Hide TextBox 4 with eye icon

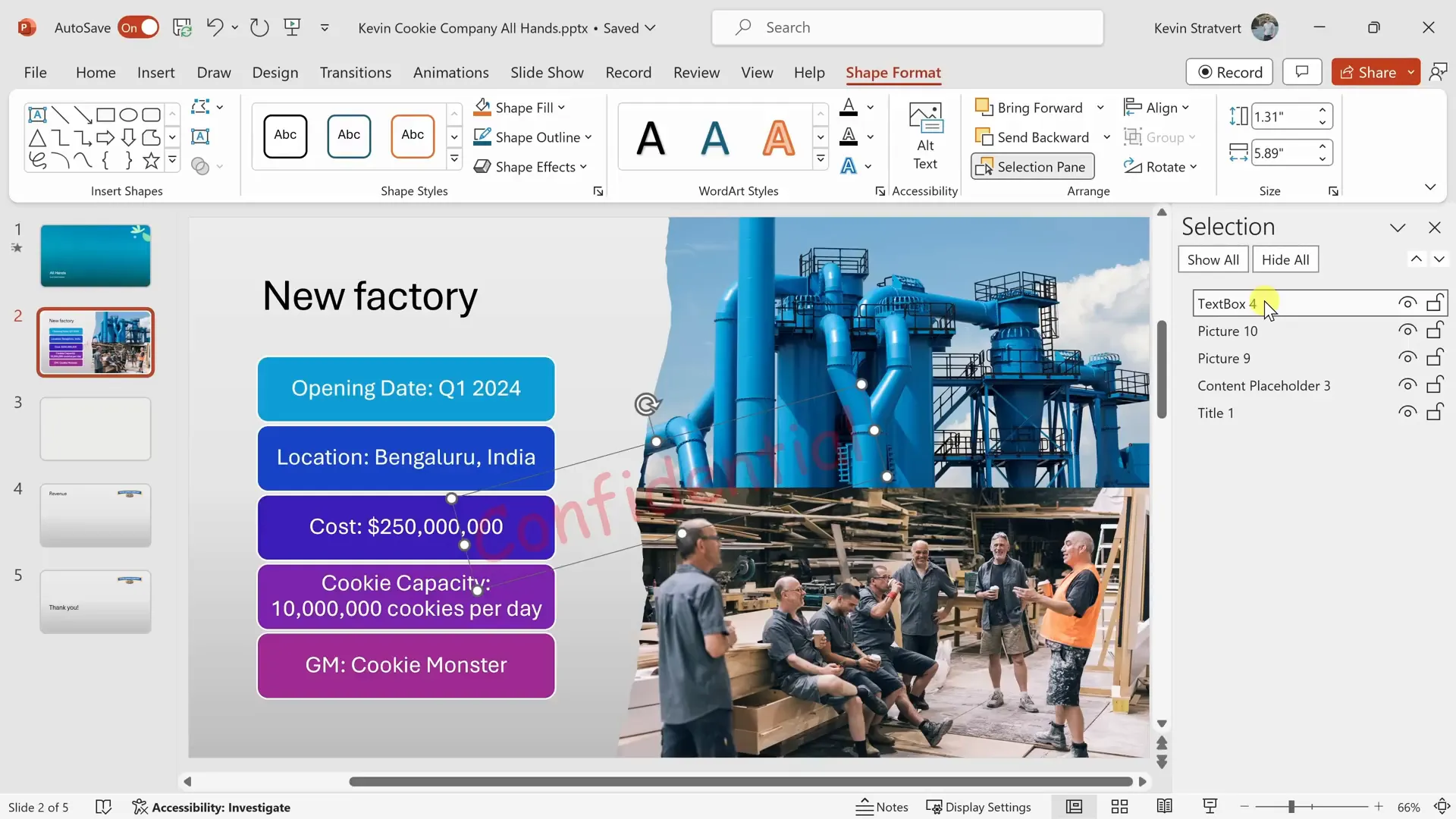[1407, 303]
